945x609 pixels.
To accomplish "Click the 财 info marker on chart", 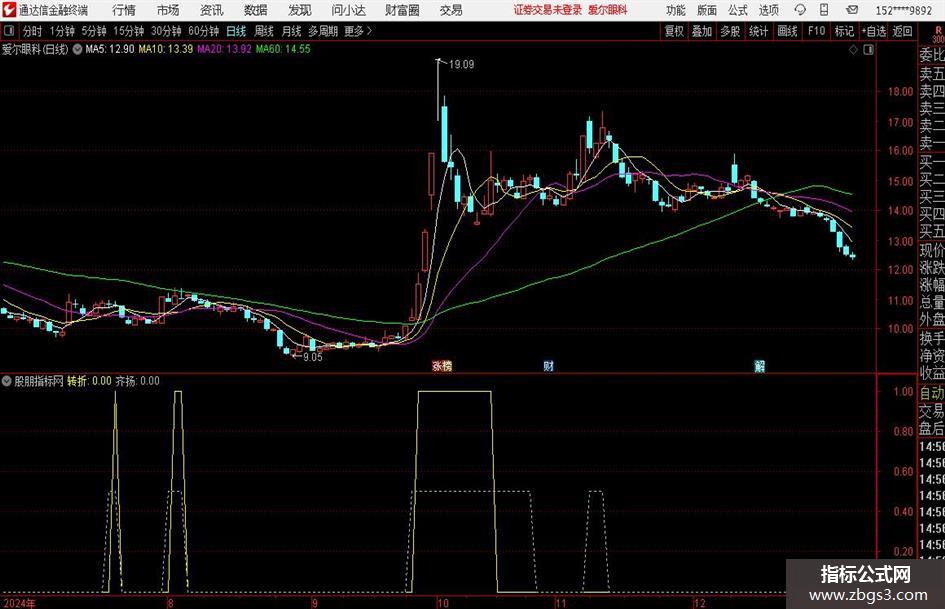I will point(548,366).
